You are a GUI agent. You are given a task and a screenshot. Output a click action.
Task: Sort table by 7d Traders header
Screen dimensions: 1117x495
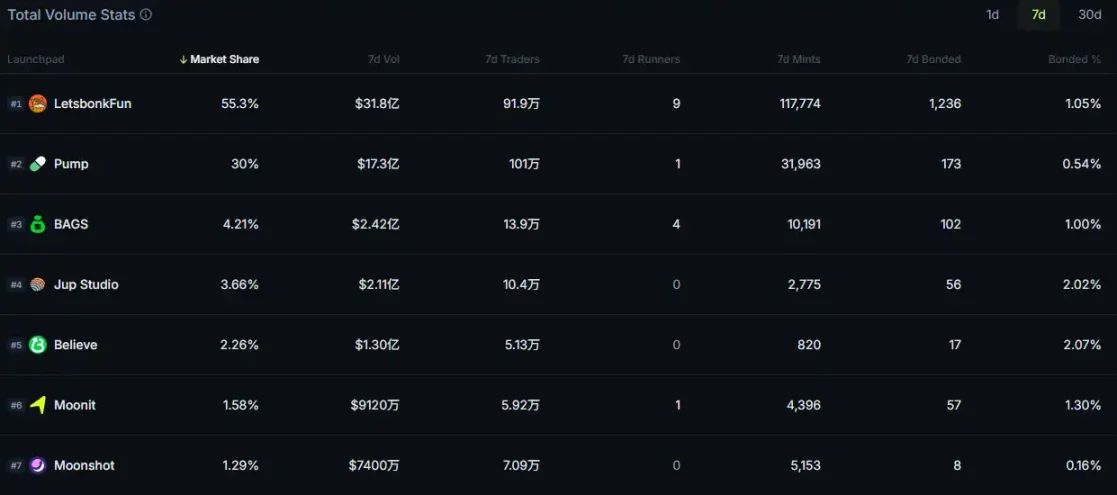[x=512, y=60]
